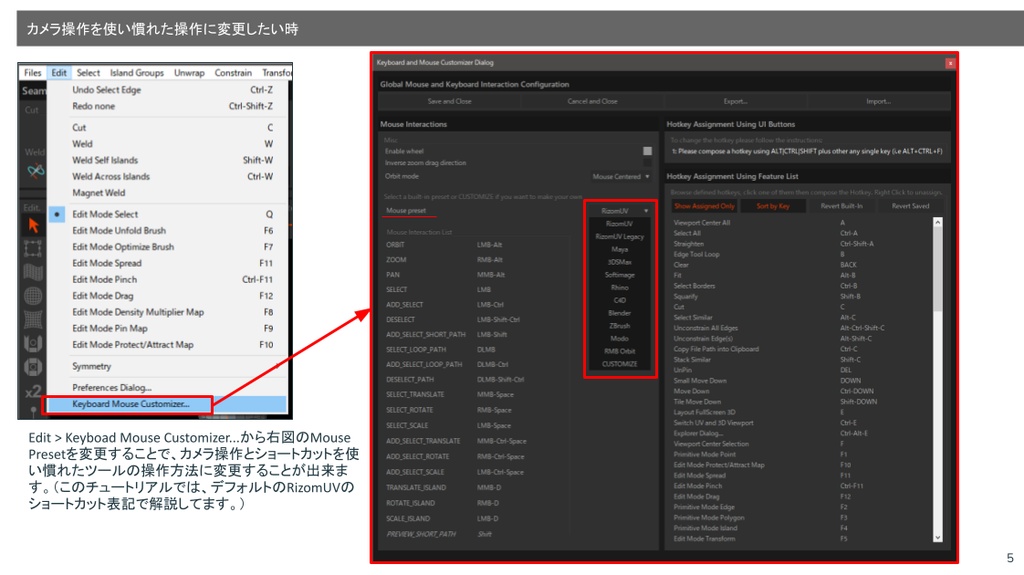Open the Mouse preset RizomUV dropdown

point(619,211)
